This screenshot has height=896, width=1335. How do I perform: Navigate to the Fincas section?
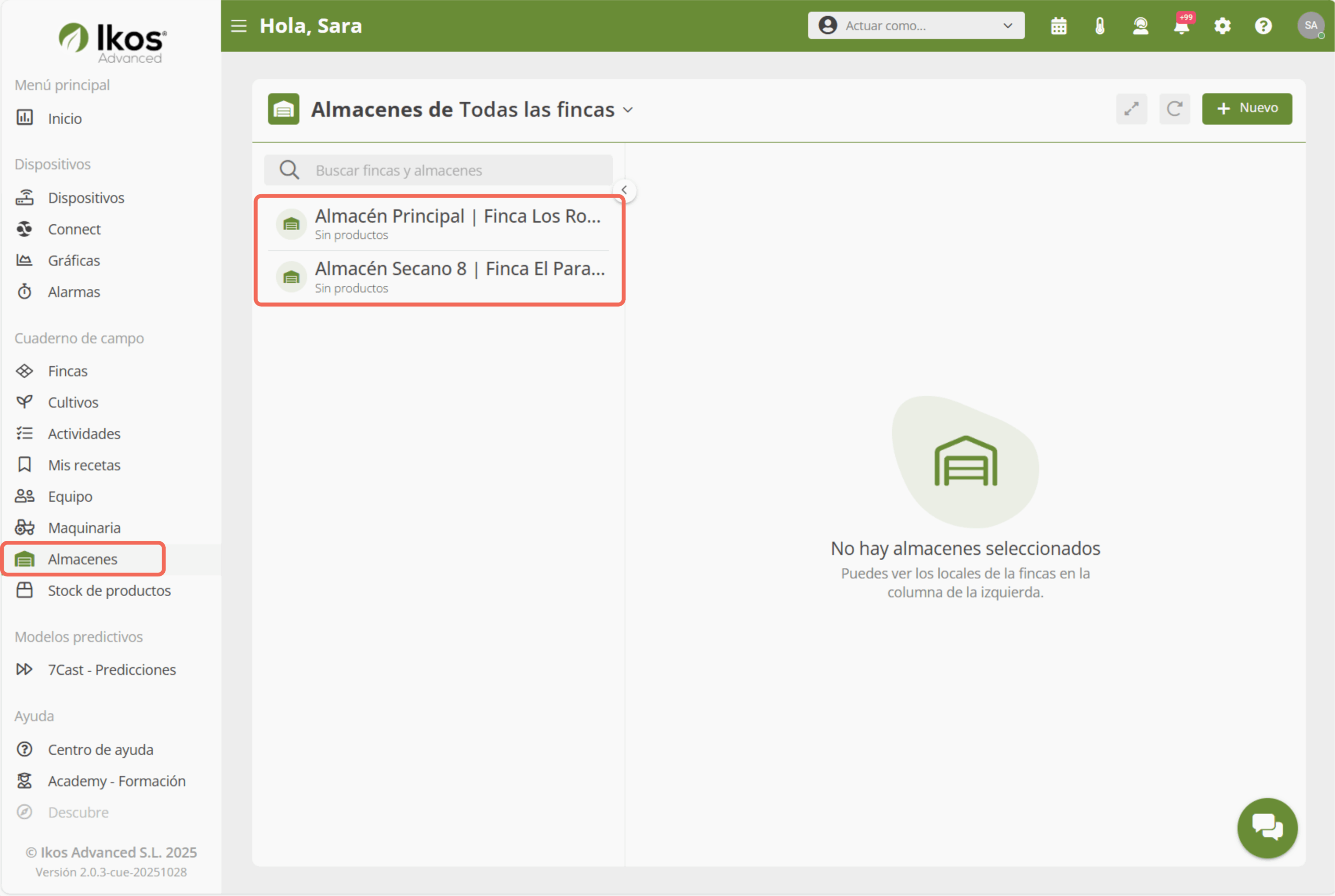[67, 371]
